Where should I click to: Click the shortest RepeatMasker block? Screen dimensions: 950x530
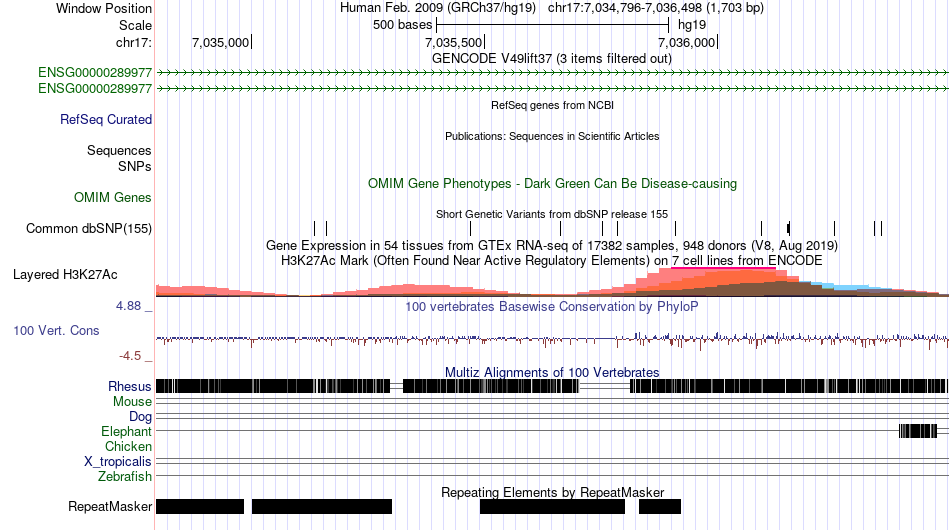[x=660, y=506]
